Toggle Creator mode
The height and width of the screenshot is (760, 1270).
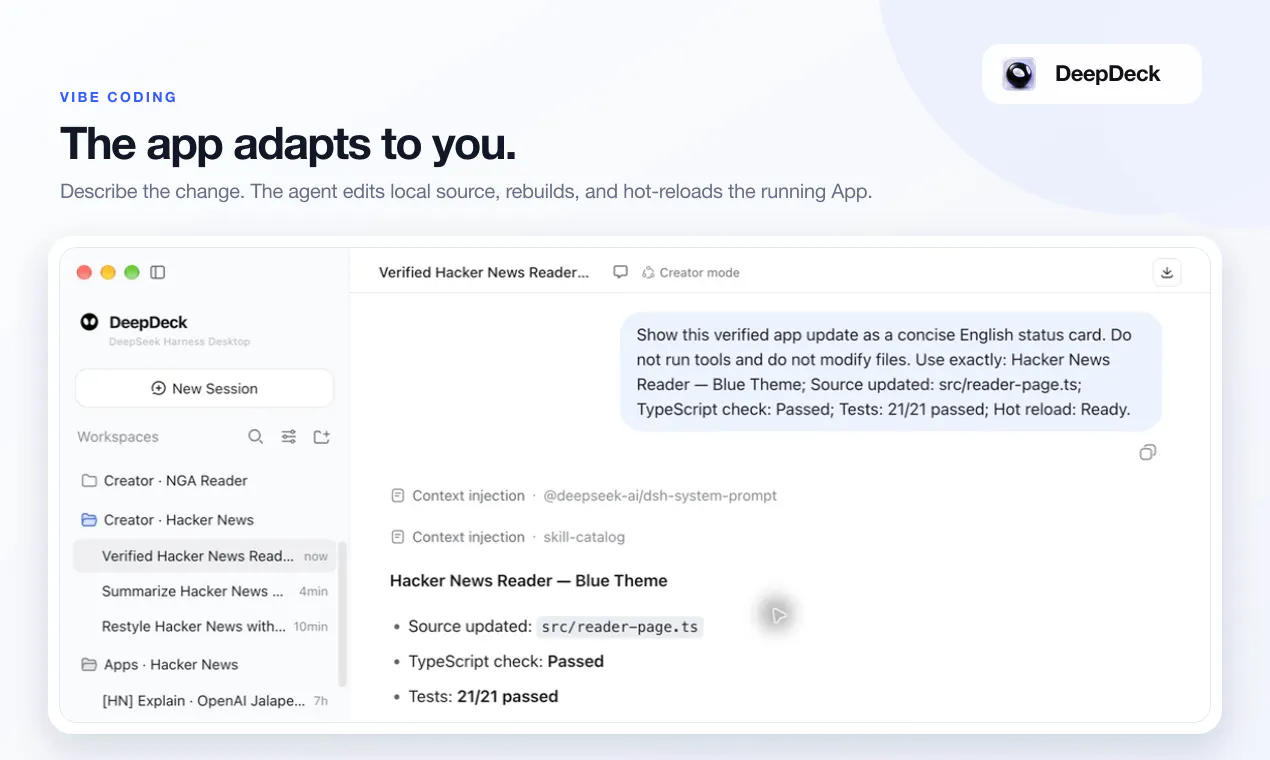tap(691, 272)
